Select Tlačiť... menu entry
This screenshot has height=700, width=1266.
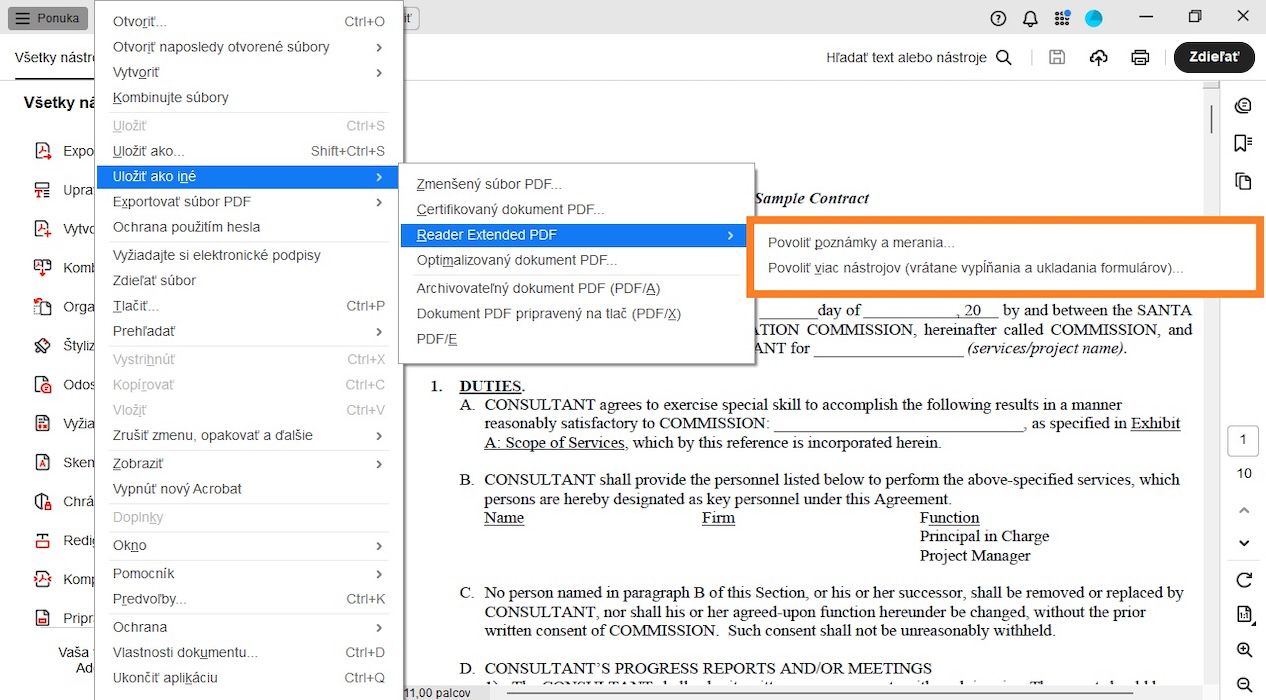point(249,306)
